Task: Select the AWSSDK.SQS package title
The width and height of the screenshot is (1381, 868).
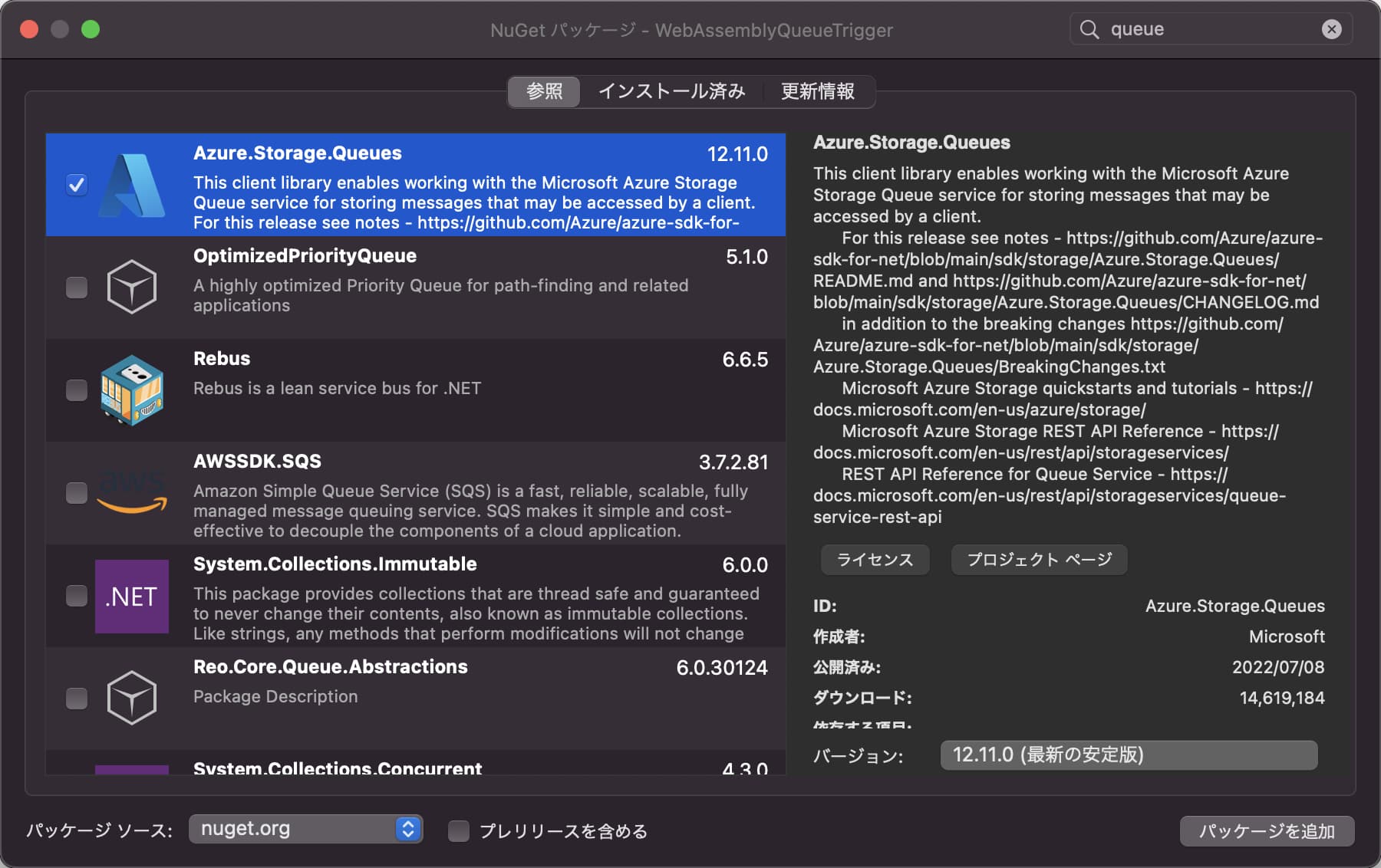Action: point(257,462)
